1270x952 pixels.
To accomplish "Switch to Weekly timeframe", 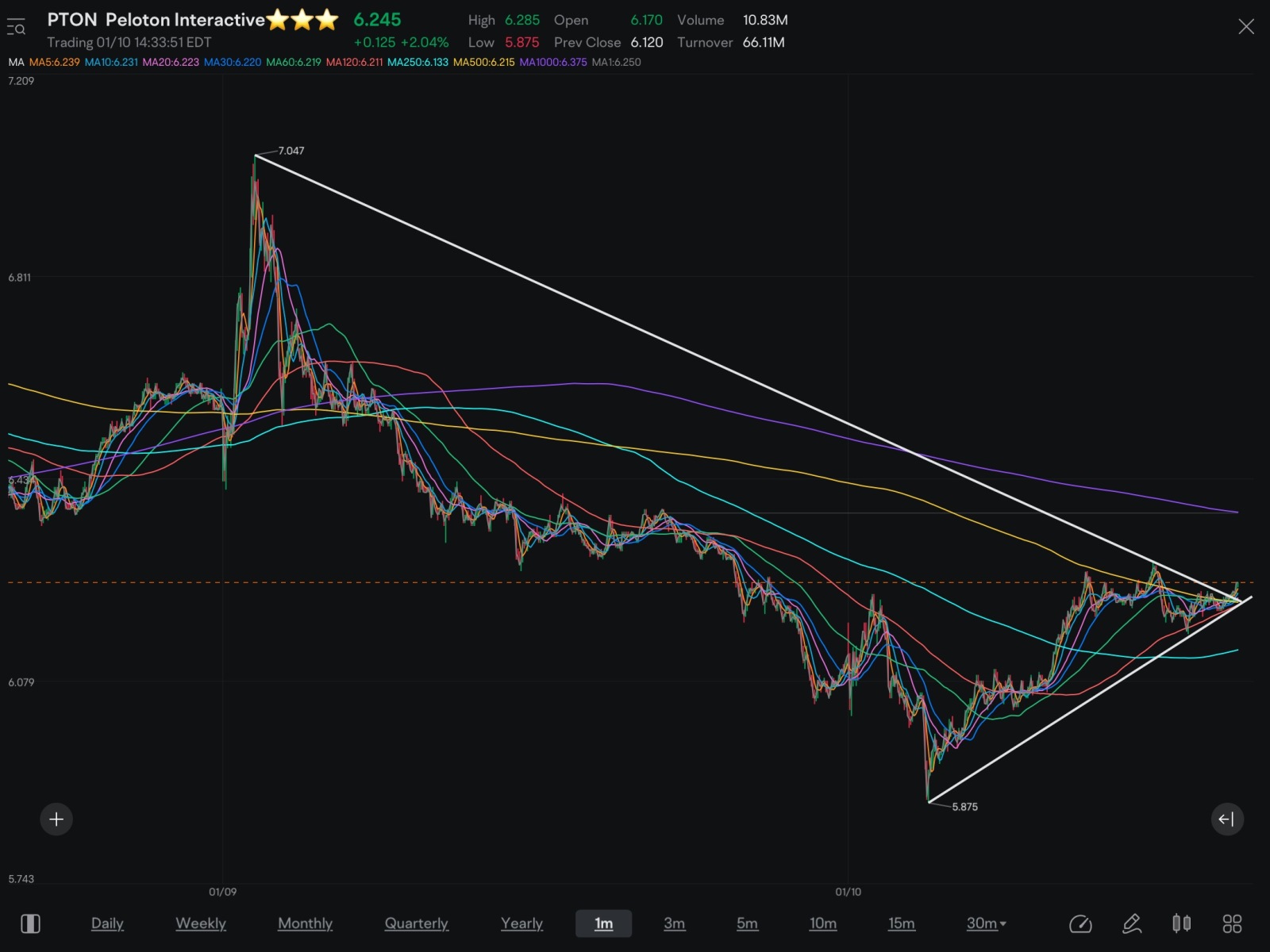I will (201, 923).
